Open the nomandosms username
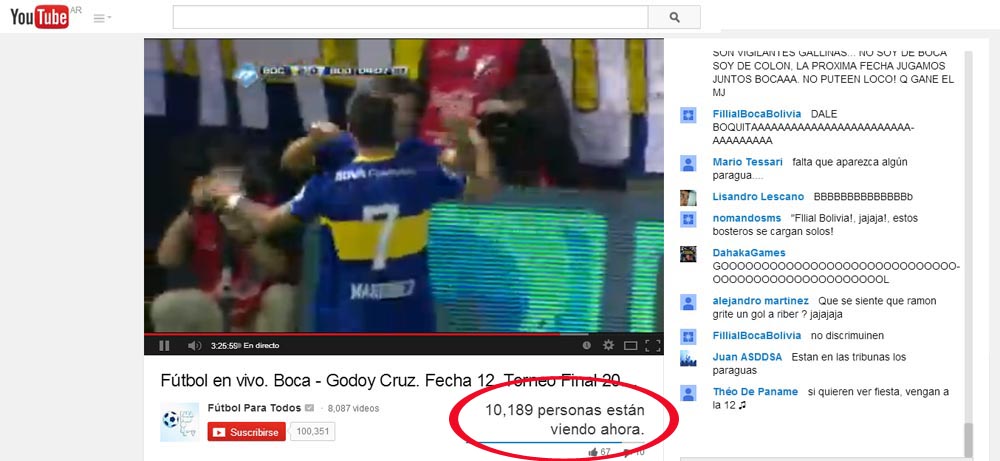Screen dimensions: 1000x461 (747, 218)
